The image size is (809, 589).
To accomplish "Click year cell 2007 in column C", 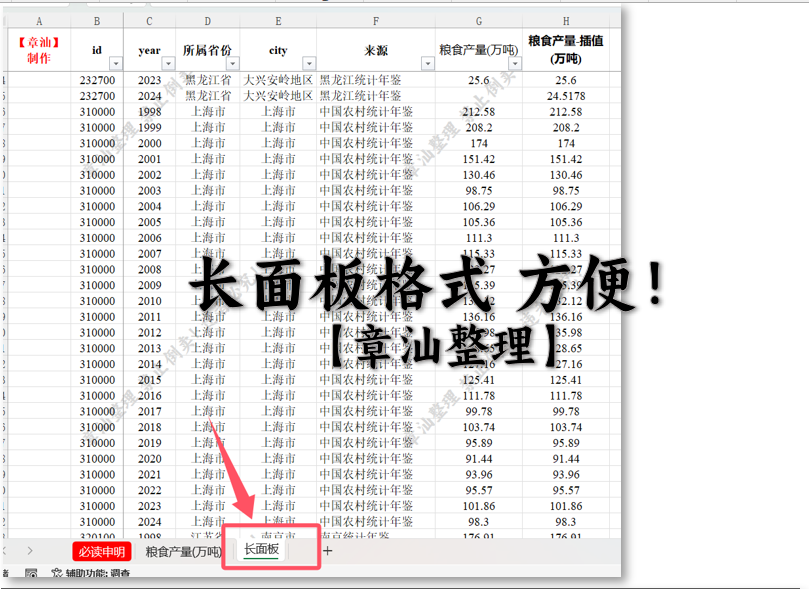I will [150, 254].
